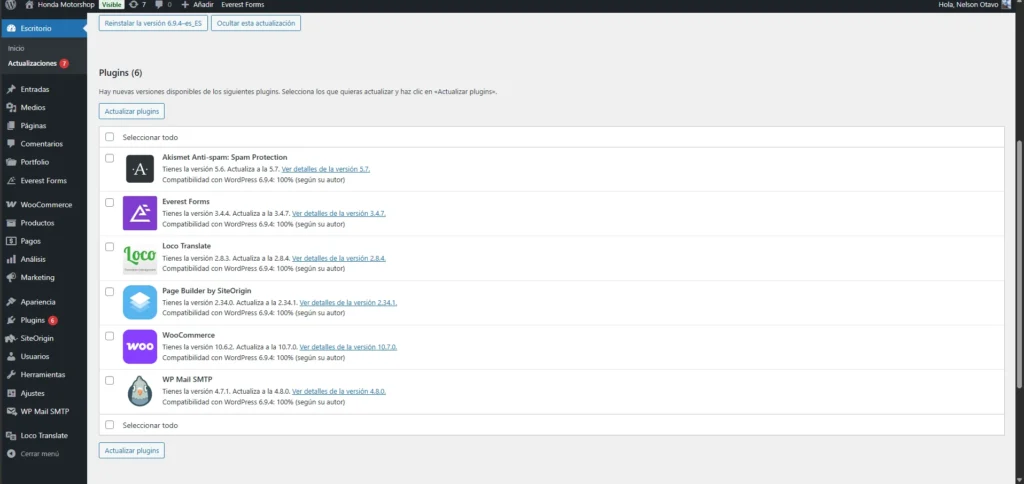Screen dimensions: 1024x484
Task: Click the Medios media icon
Action: (11, 108)
